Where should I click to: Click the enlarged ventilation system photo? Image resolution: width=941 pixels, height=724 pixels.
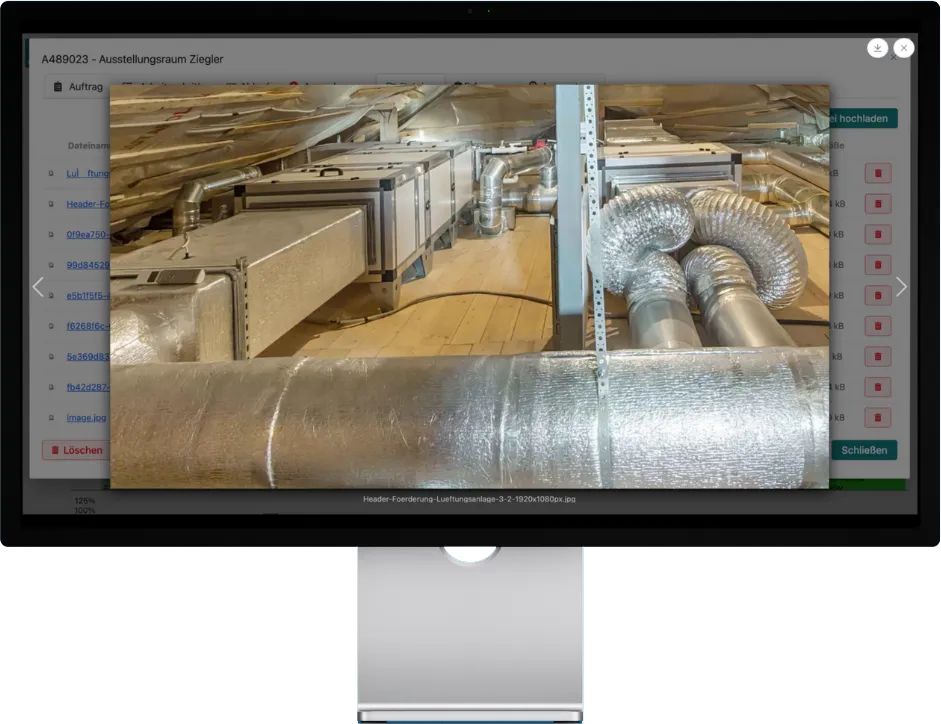(469, 287)
